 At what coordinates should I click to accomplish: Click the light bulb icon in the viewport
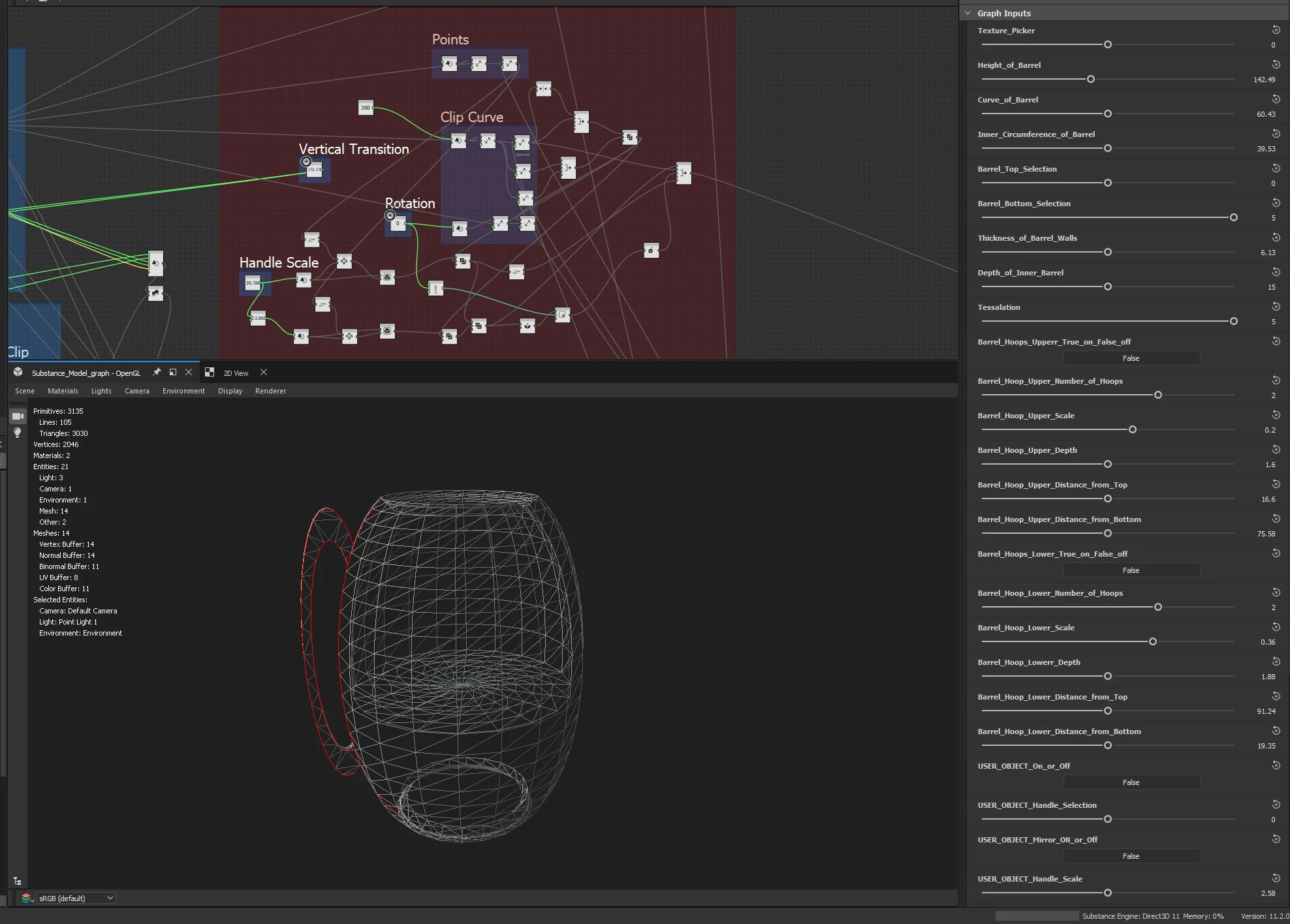18,433
